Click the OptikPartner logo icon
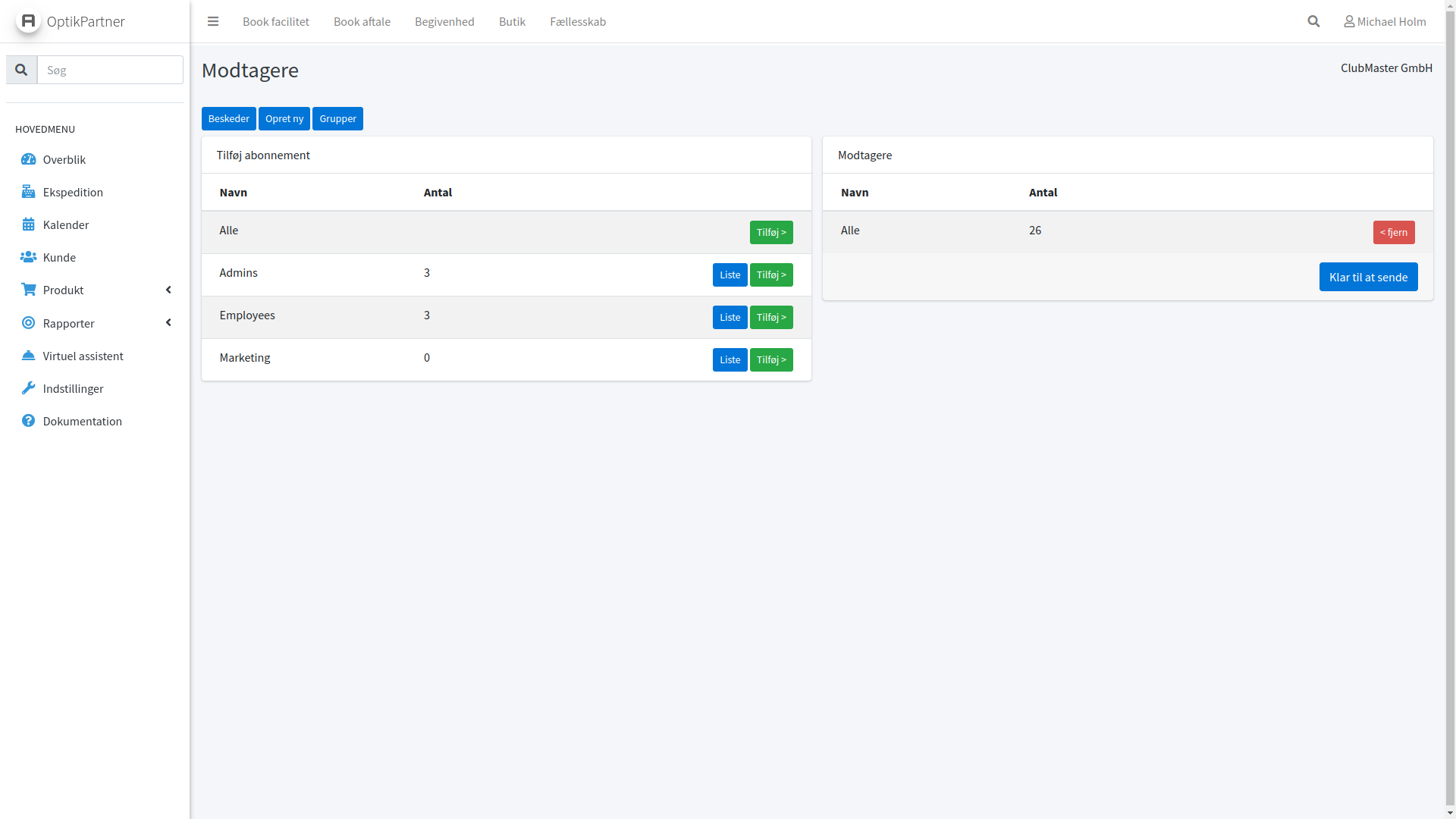Image resolution: width=1456 pixels, height=819 pixels. pos(28,20)
